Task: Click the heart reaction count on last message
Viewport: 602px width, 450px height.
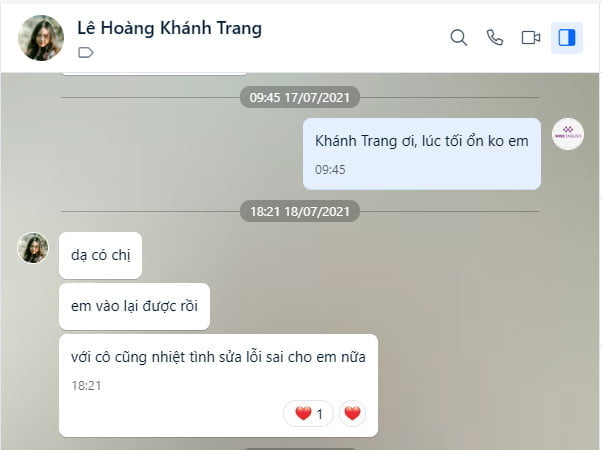Action: point(308,414)
